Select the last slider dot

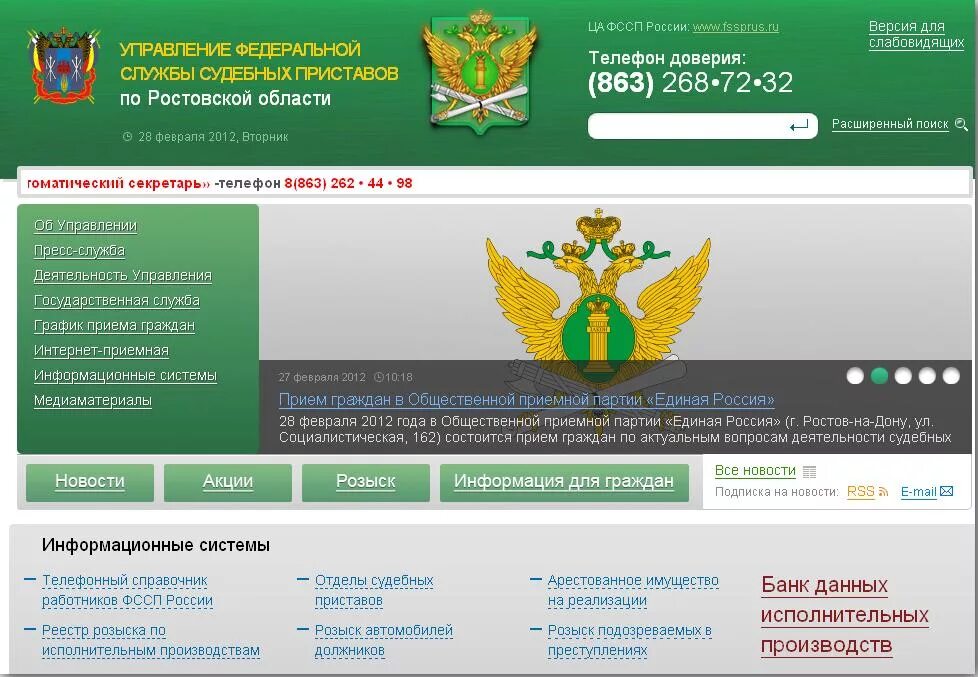point(951,376)
